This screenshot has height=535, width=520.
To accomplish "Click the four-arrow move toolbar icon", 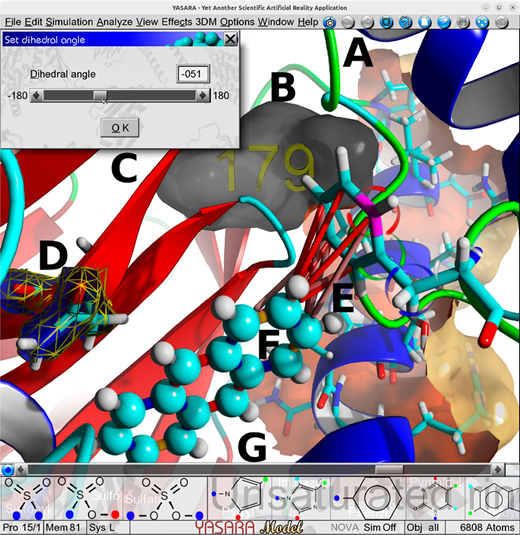I will click(482, 23).
